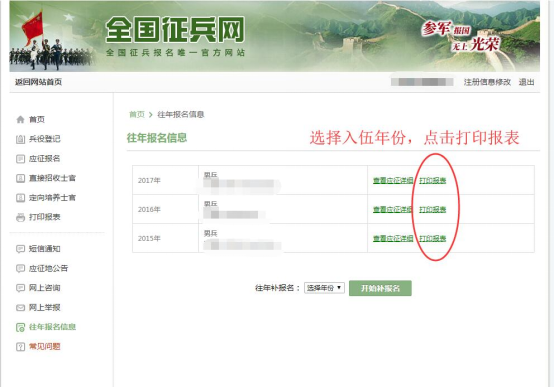The height and width of the screenshot is (388, 554).
Task: Open the 选择年份 year dropdown
Action: tap(324, 288)
